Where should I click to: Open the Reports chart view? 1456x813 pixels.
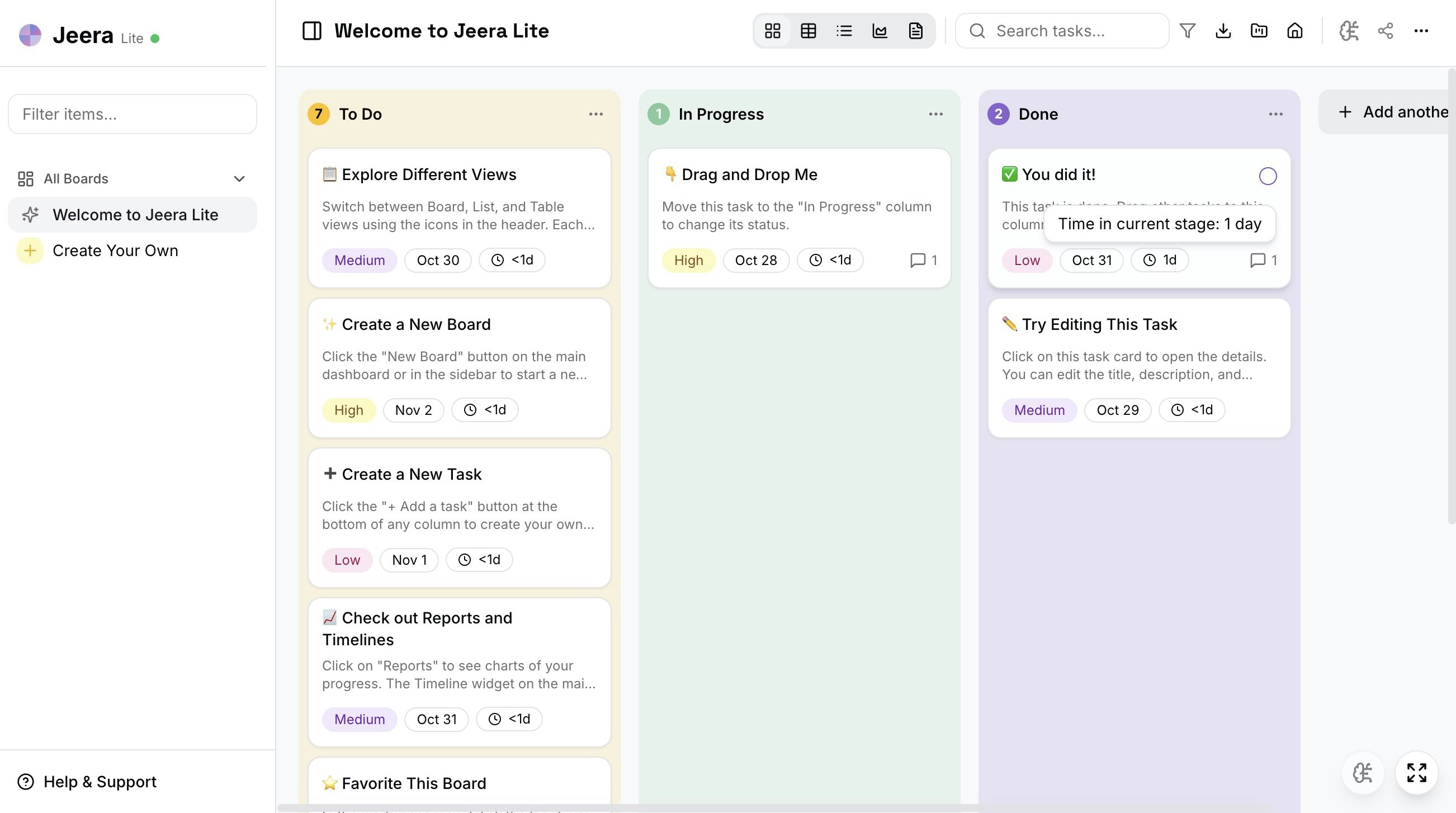[880, 31]
